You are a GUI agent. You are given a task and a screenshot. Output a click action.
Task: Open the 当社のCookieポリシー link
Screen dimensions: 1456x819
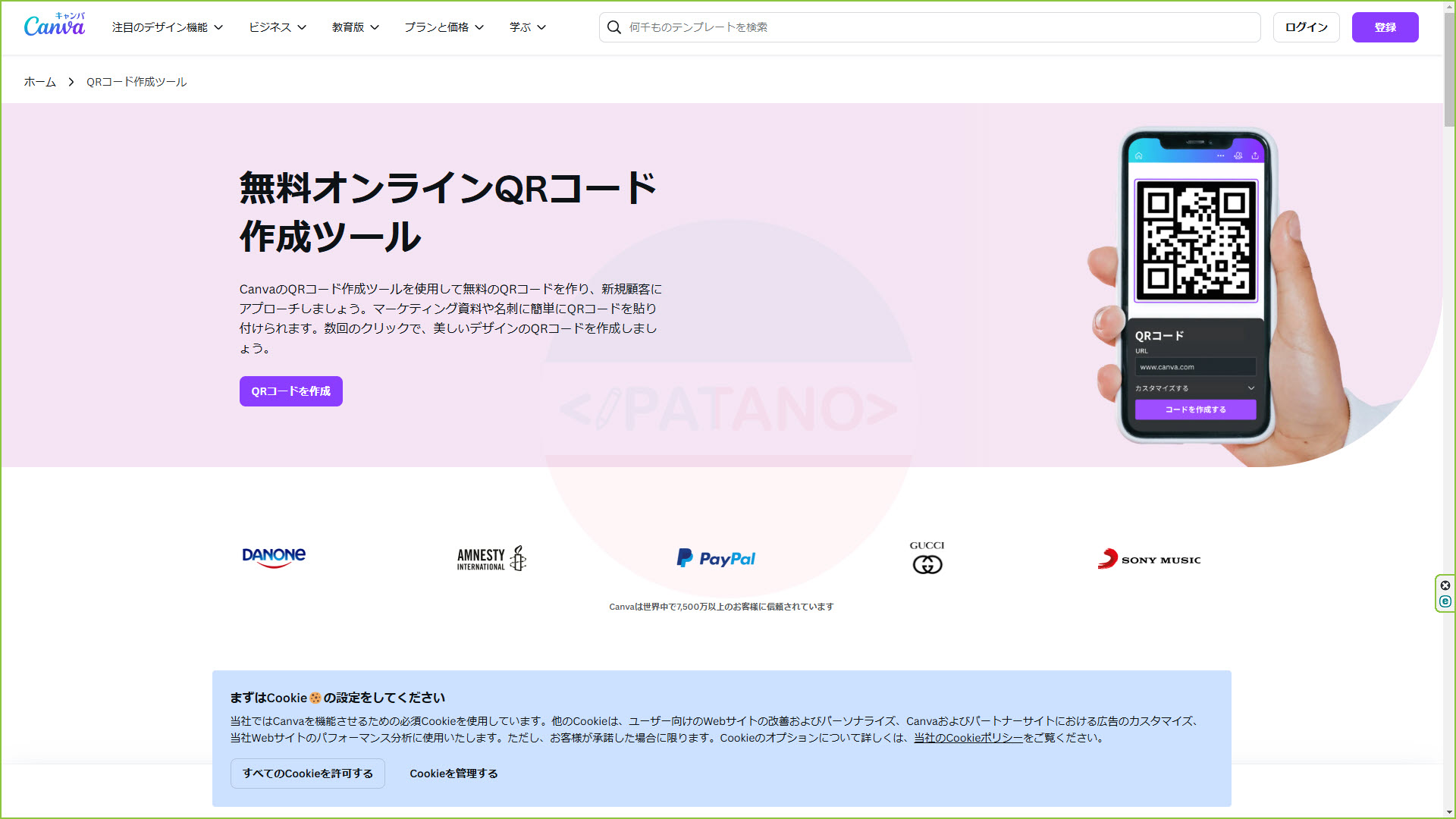point(968,738)
